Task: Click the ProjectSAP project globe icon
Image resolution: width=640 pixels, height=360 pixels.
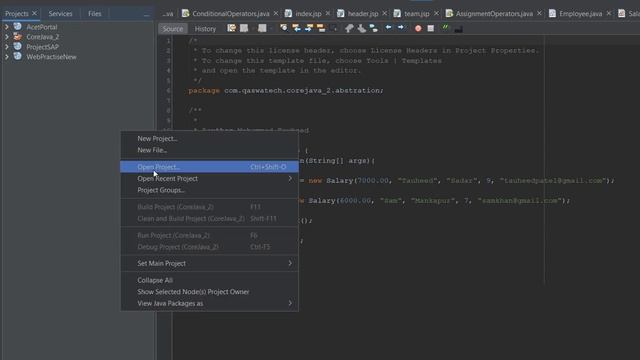Action: (18, 46)
